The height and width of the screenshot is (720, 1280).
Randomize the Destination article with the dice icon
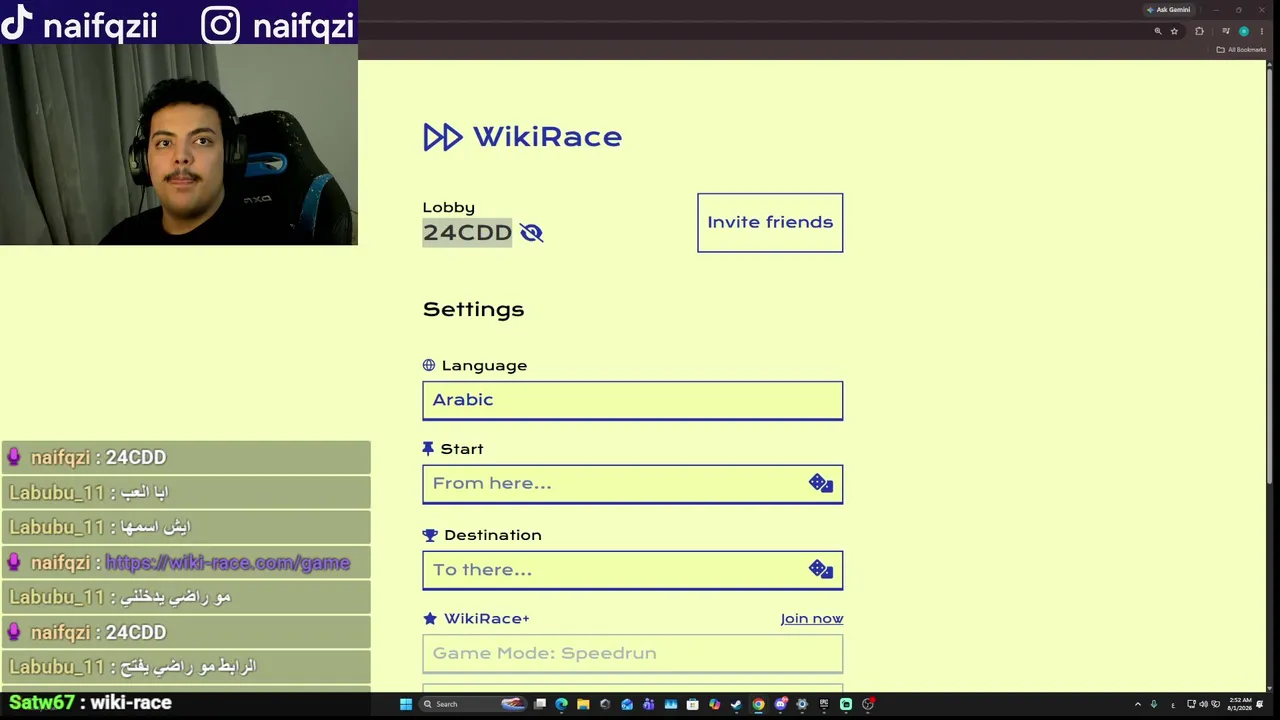[821, 570]
